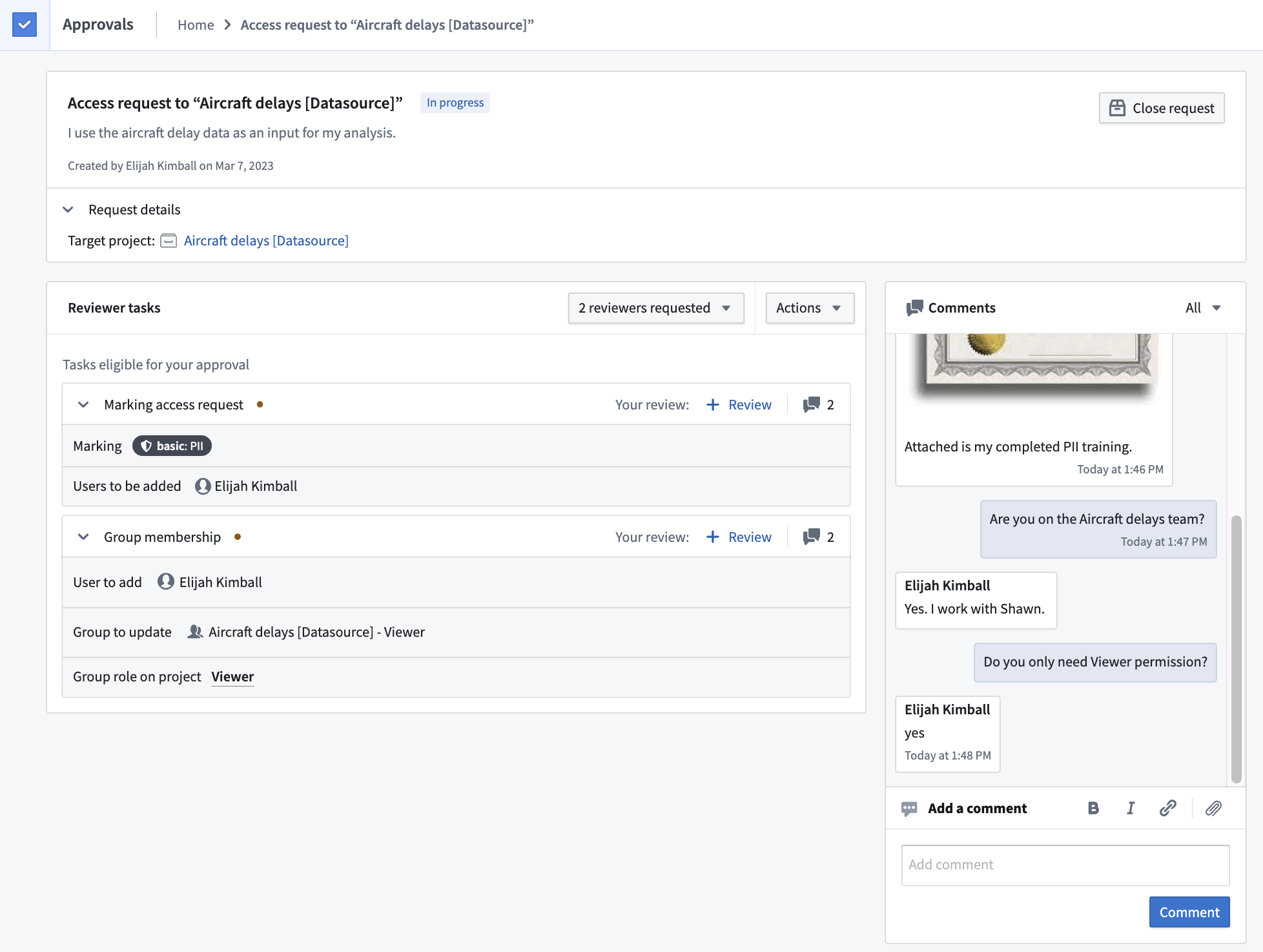Collapse the Marking access request task
This screenshot has width=1263, height=952.
pyautogui.click(x=83, y=405)
